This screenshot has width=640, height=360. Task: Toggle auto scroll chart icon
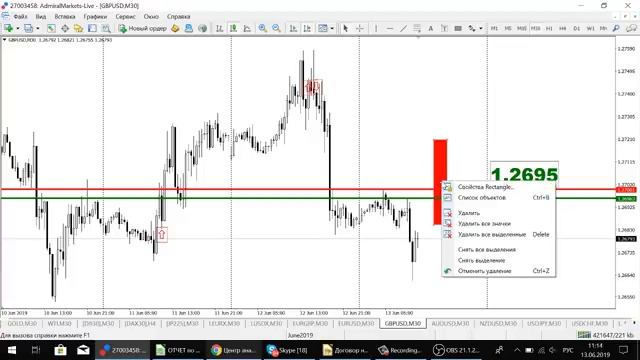293,28
